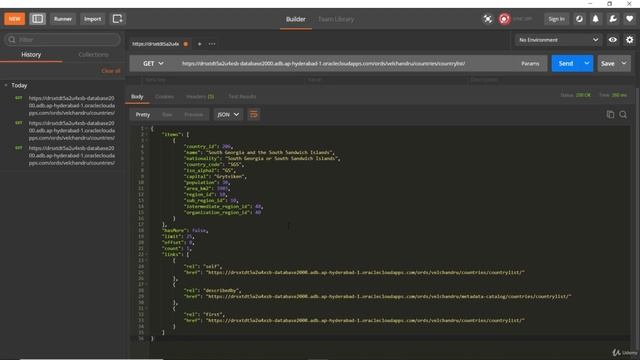Open response search magnifier icon
The height and width of the screenshot is (360, 640).
click(x=623, y=115)
